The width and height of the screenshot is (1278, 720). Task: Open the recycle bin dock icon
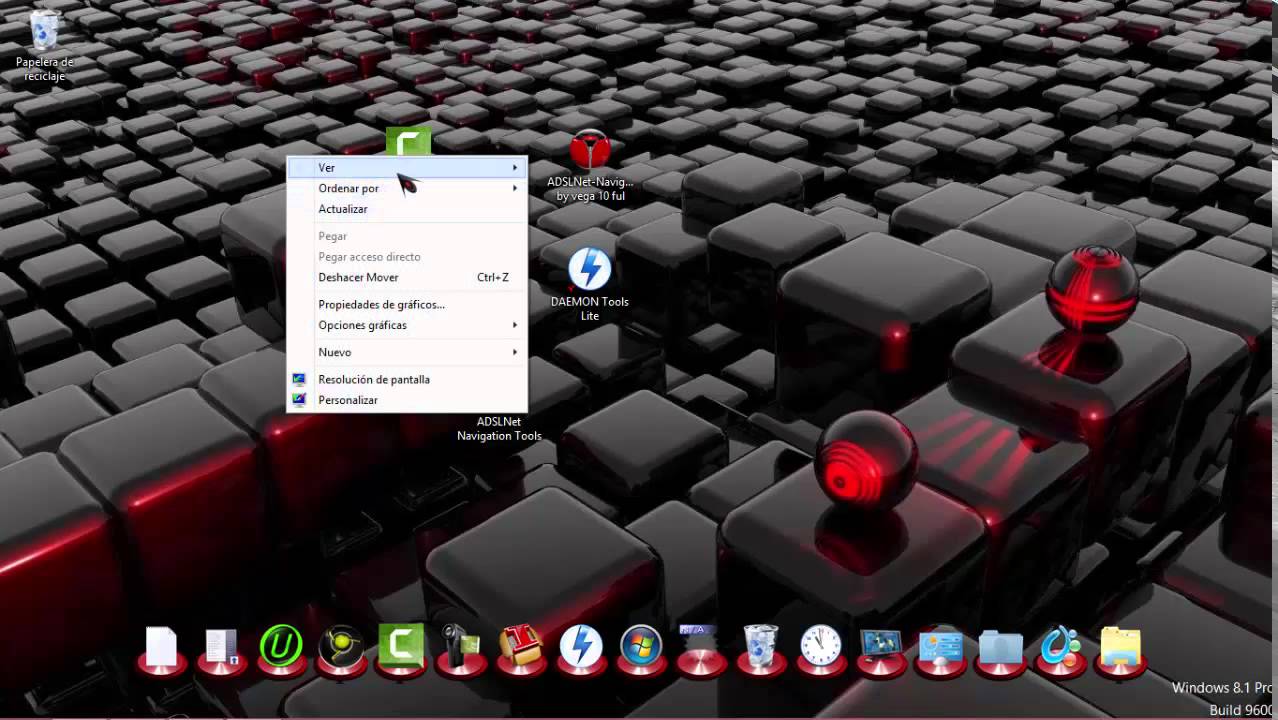(761, 646)
